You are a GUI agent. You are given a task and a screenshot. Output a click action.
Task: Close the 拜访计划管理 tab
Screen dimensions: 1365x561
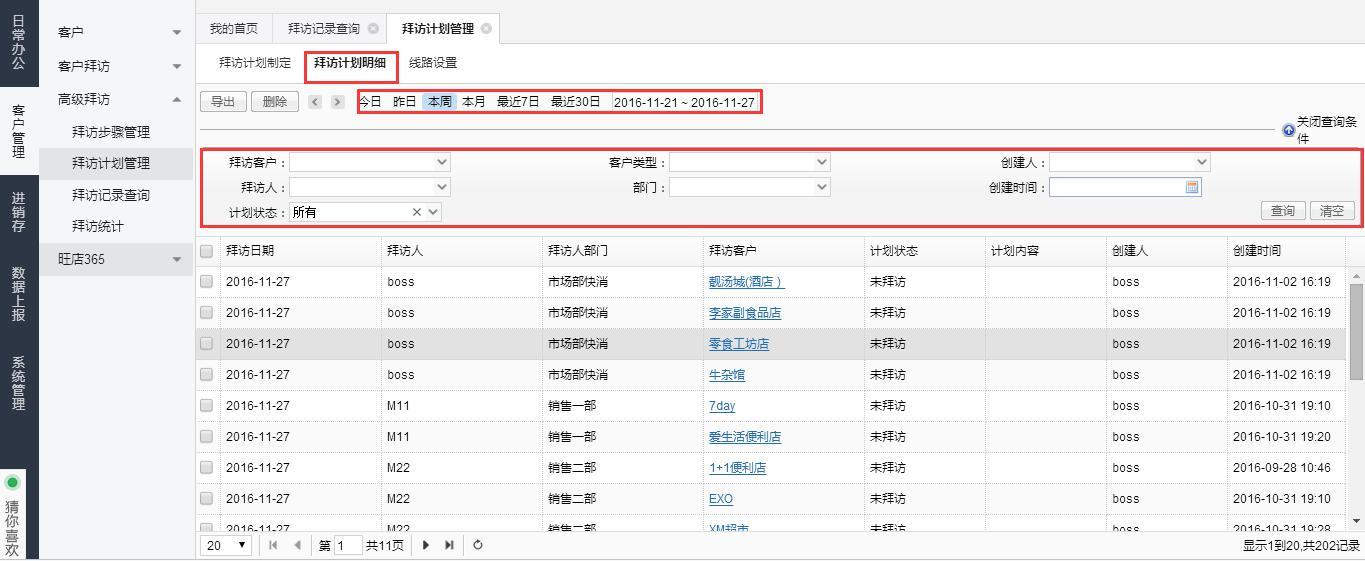point(486,29)
